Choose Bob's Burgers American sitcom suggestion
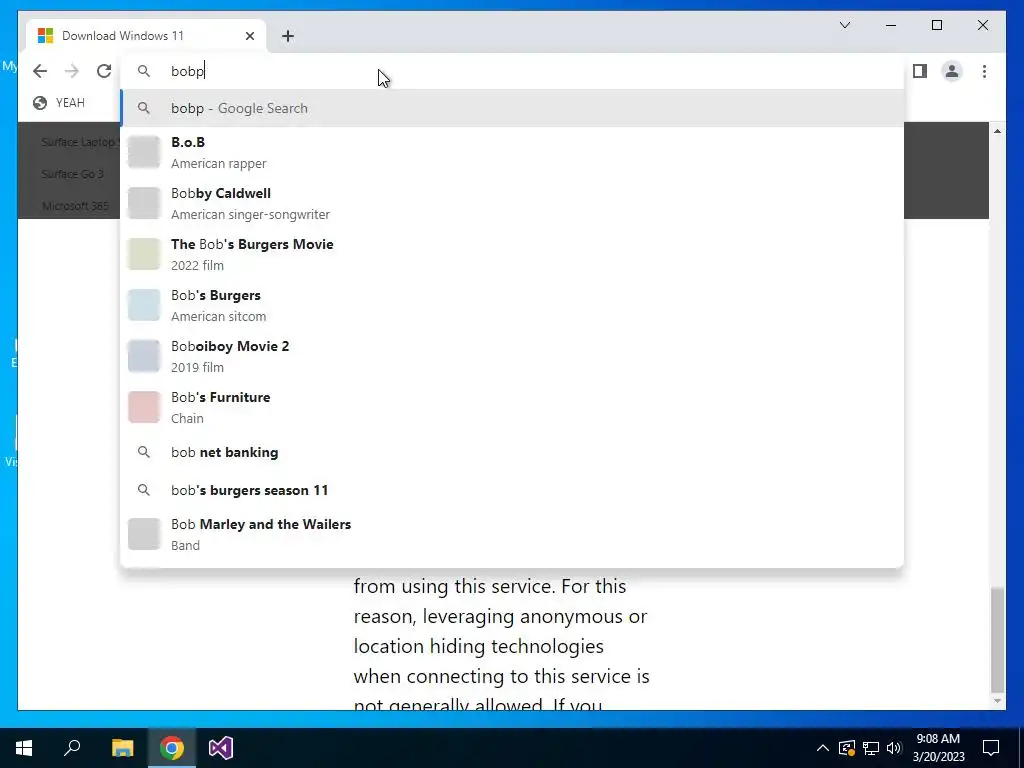This screenshot has width=1024, height=768. [x=513, y=305]
